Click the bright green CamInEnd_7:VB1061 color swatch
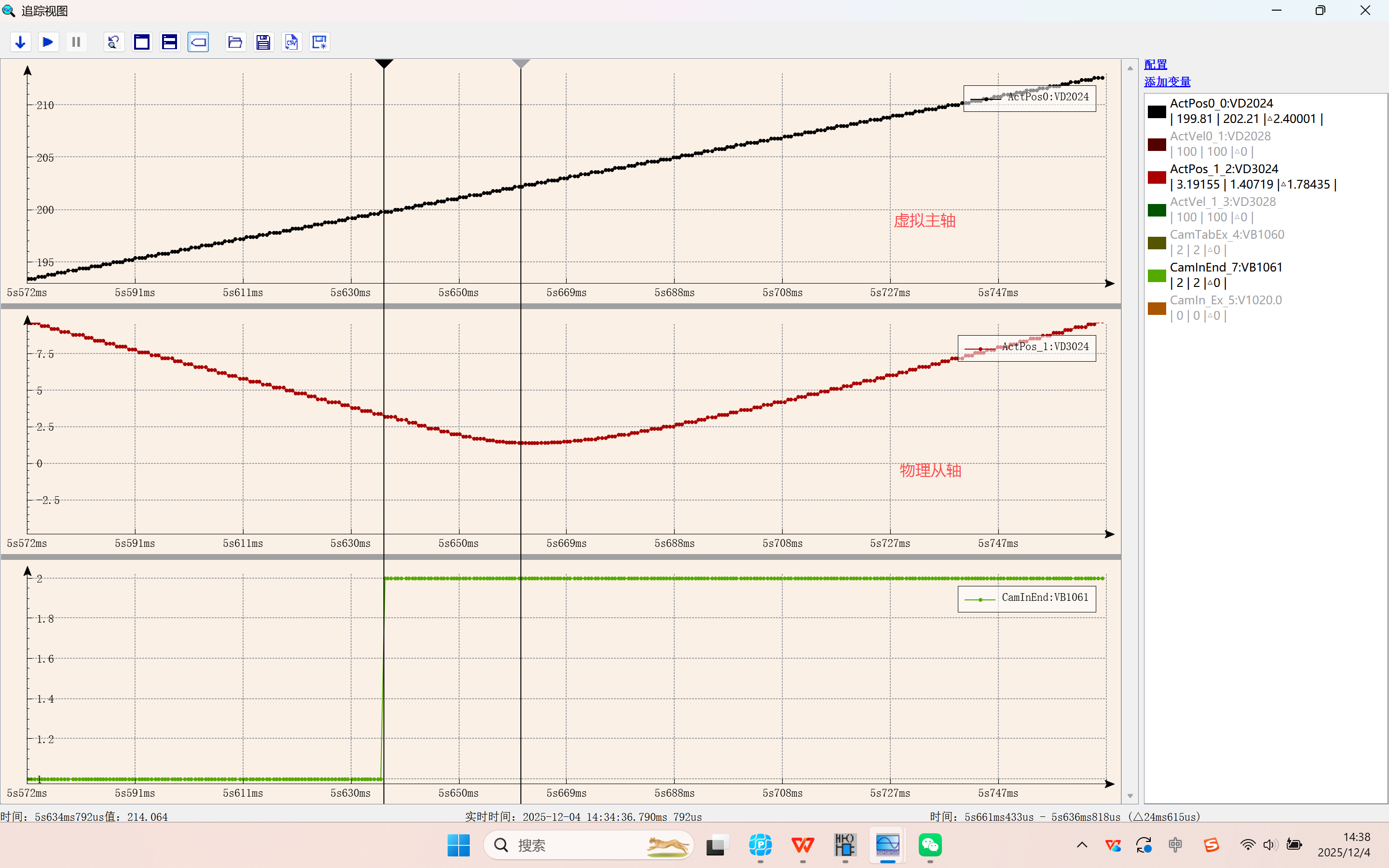The width and height of the screenshot is (1389, 868). [1157, 275]
